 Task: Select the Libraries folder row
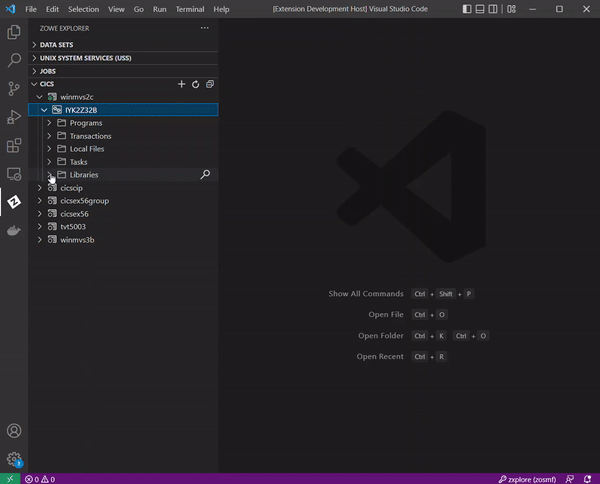point(123,174)
